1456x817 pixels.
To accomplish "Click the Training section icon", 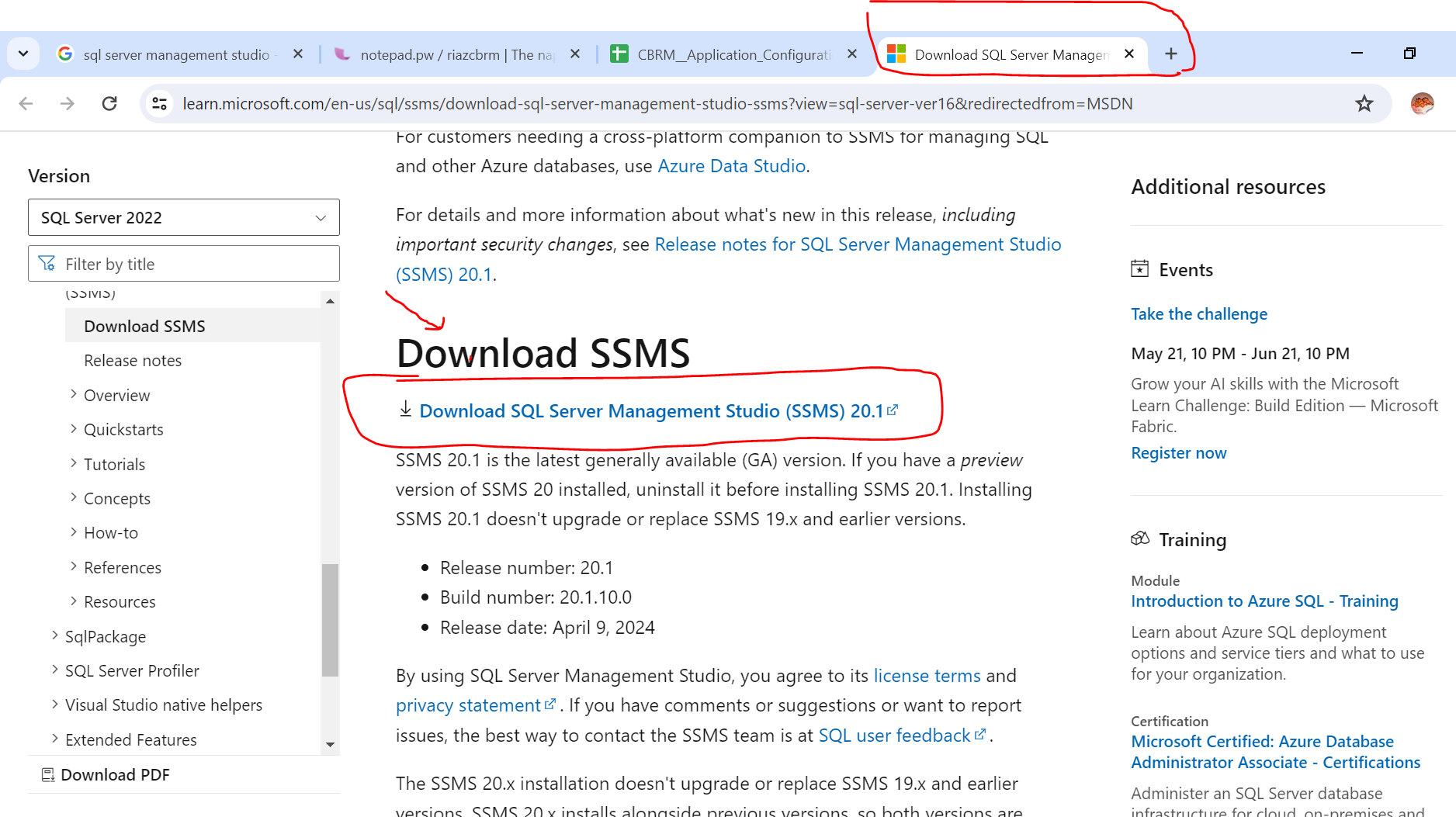I will pyautogui.click(x=1139, y=539).
